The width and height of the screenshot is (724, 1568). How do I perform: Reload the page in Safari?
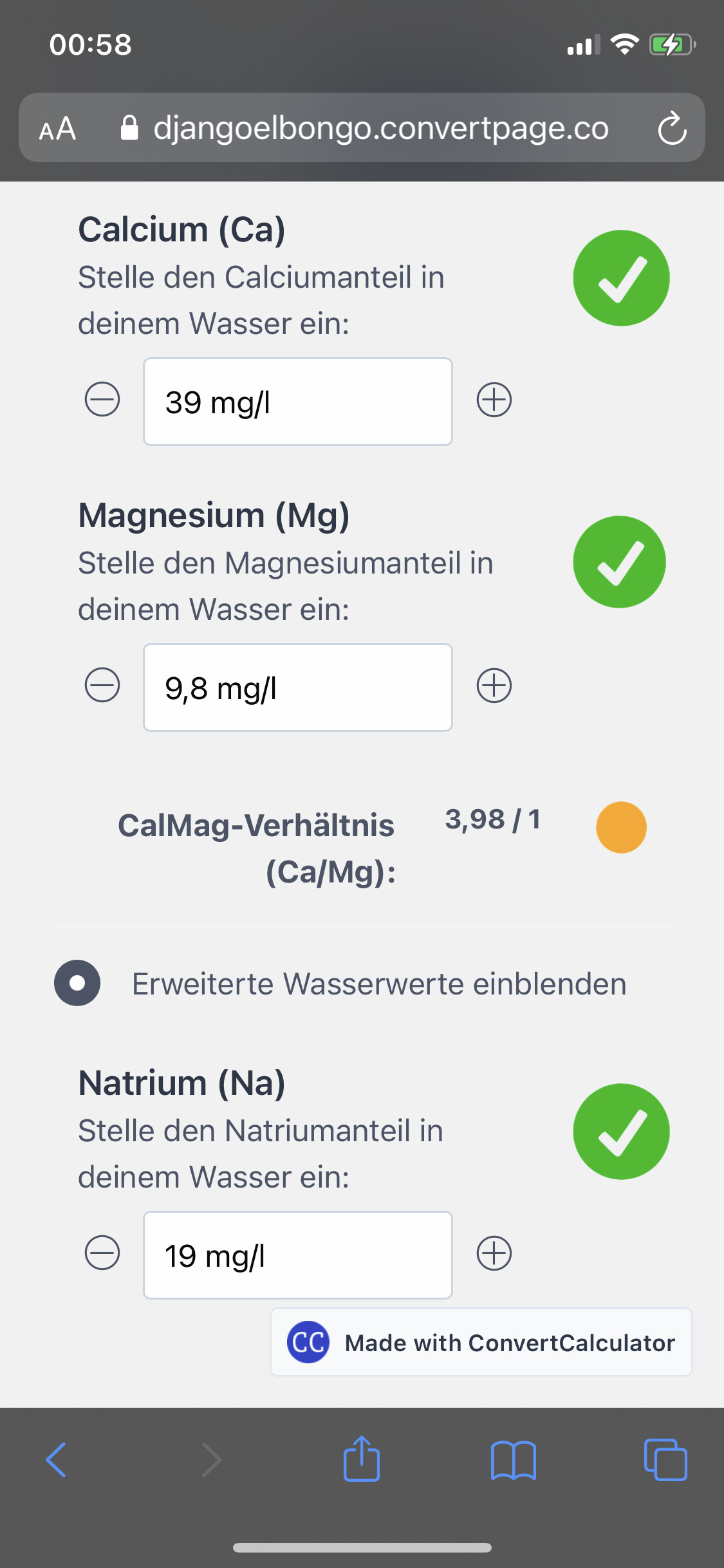click(x=672, y=128)
